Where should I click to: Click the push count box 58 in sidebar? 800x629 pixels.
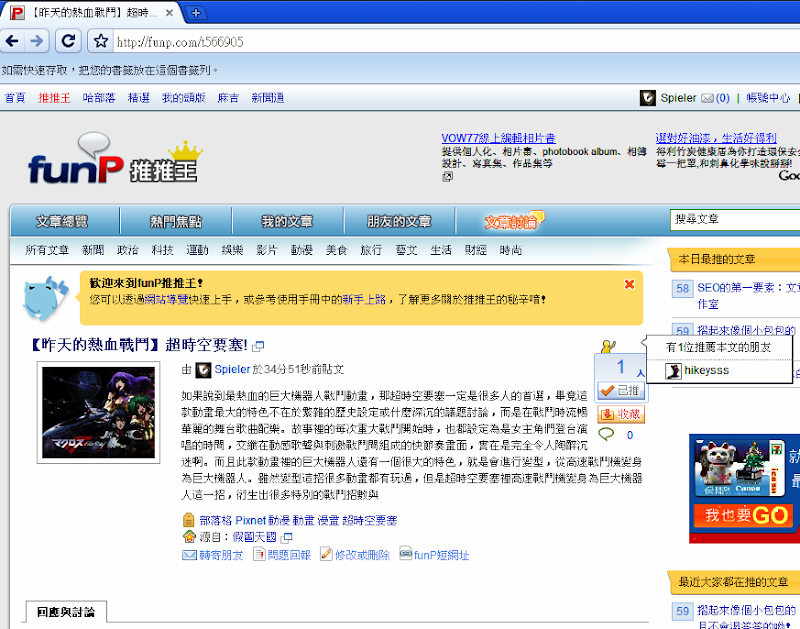pos(682,288)
